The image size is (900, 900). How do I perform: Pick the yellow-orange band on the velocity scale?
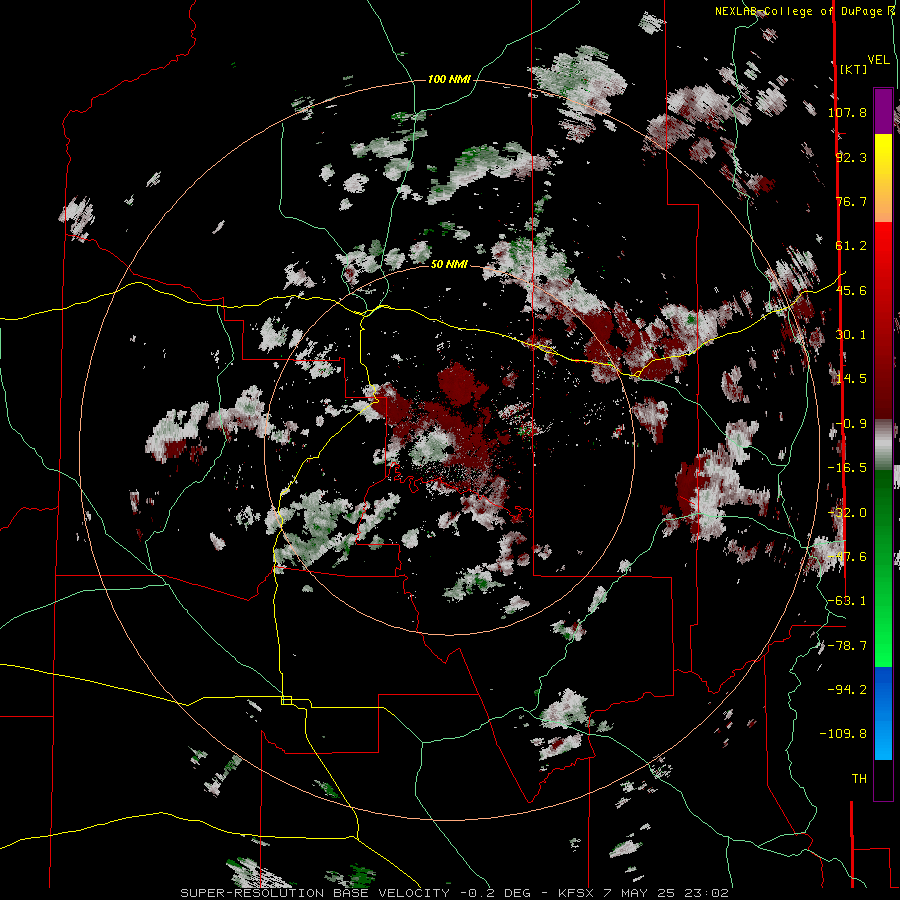pos(883,178)
